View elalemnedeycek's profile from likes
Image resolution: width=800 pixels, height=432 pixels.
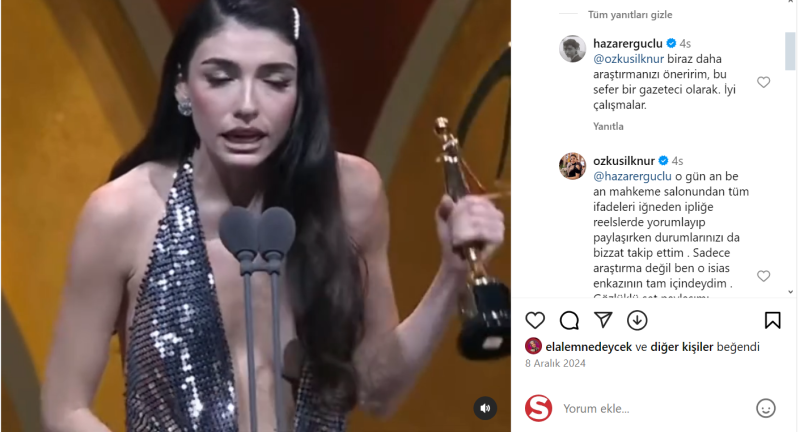(x=588, y=347)
